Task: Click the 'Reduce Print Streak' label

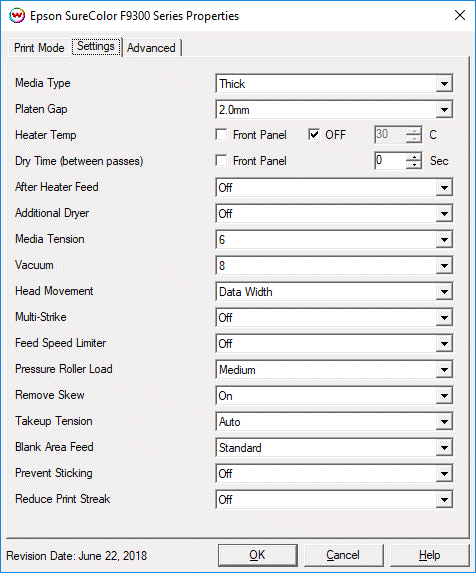Action: point(62,499)
